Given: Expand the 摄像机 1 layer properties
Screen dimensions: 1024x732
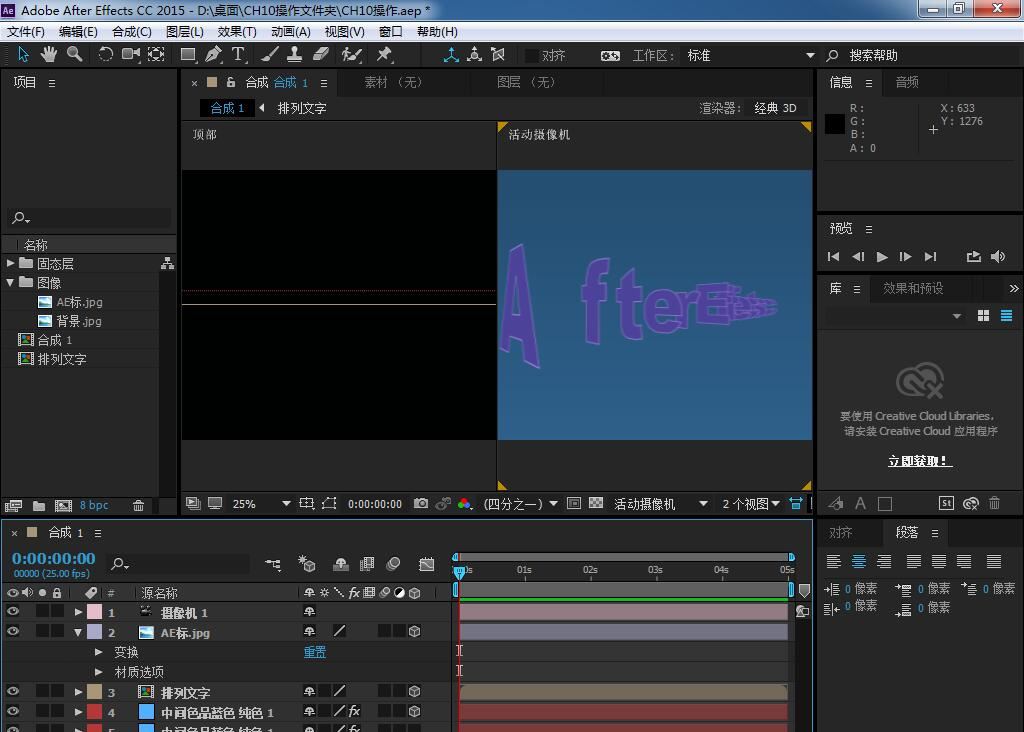Looking at the screenshot, I should point(78,613).
